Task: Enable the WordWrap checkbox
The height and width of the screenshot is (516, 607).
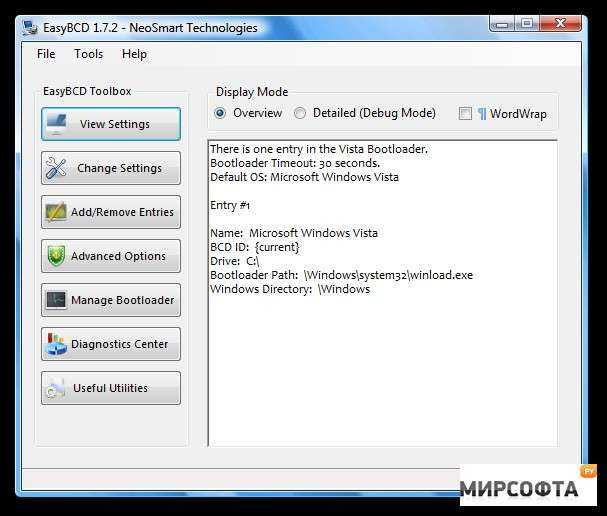Action: (x=465, y=113)
